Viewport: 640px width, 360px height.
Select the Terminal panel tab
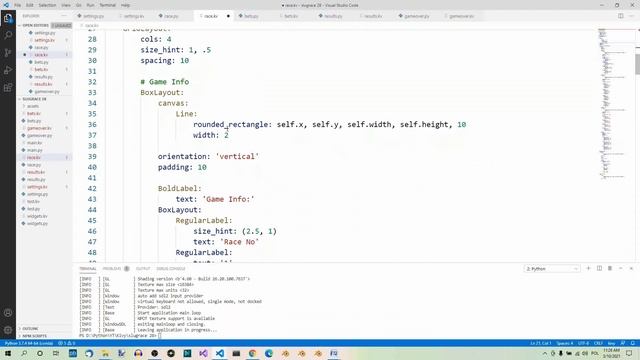(88, 269)
